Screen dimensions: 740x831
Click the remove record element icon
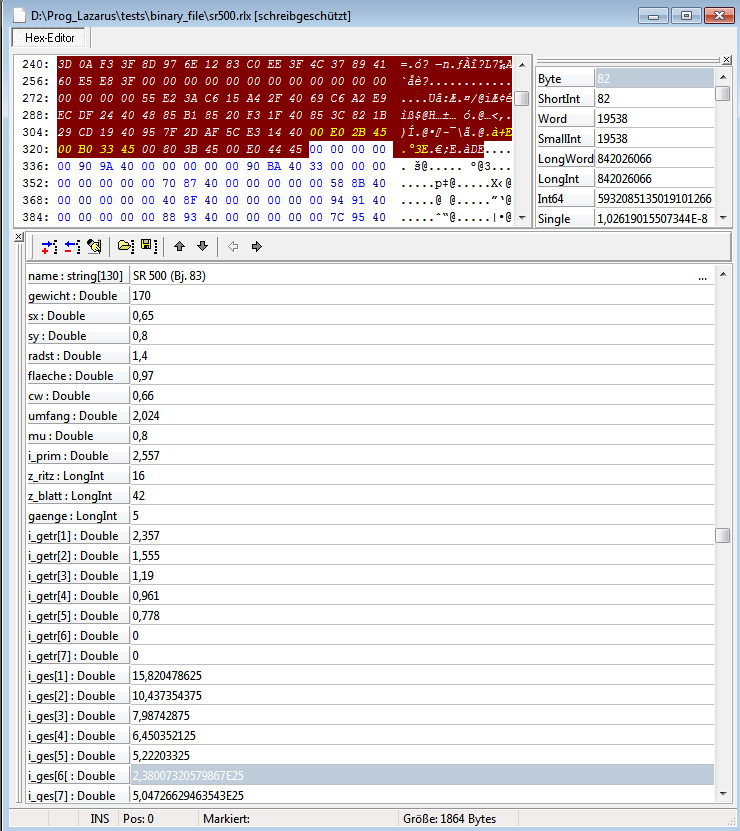tap(72, 246)
